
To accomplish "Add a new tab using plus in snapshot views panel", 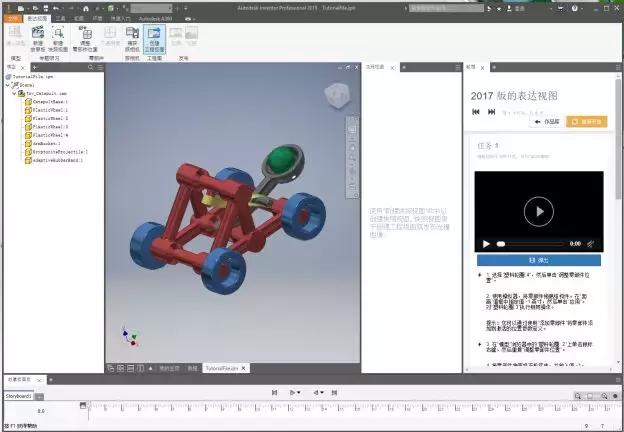I will (x=404, y=68).
